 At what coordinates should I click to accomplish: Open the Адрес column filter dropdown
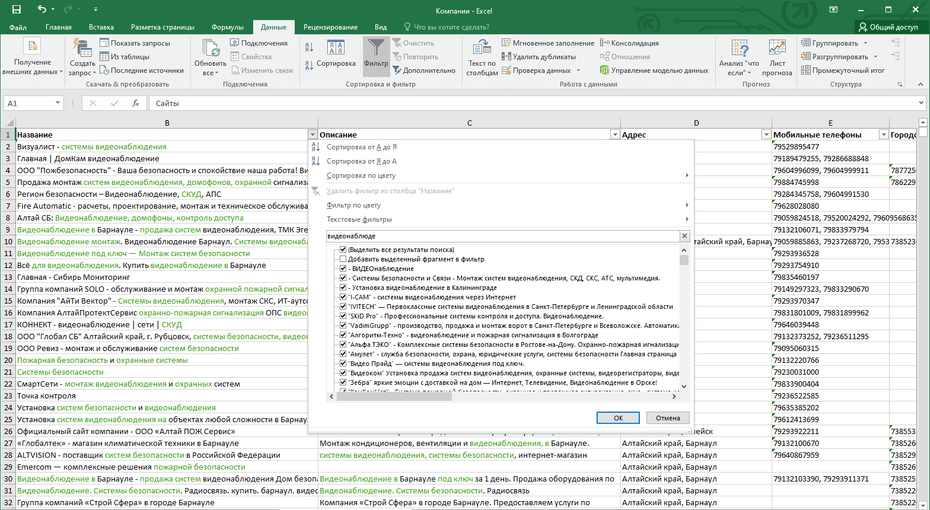pos(766,135)
